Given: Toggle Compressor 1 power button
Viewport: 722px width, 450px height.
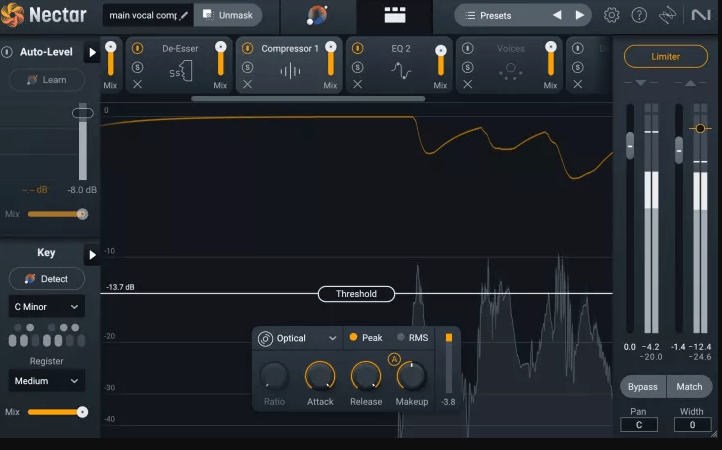Looking at the screenshot, I should point(247,48).
